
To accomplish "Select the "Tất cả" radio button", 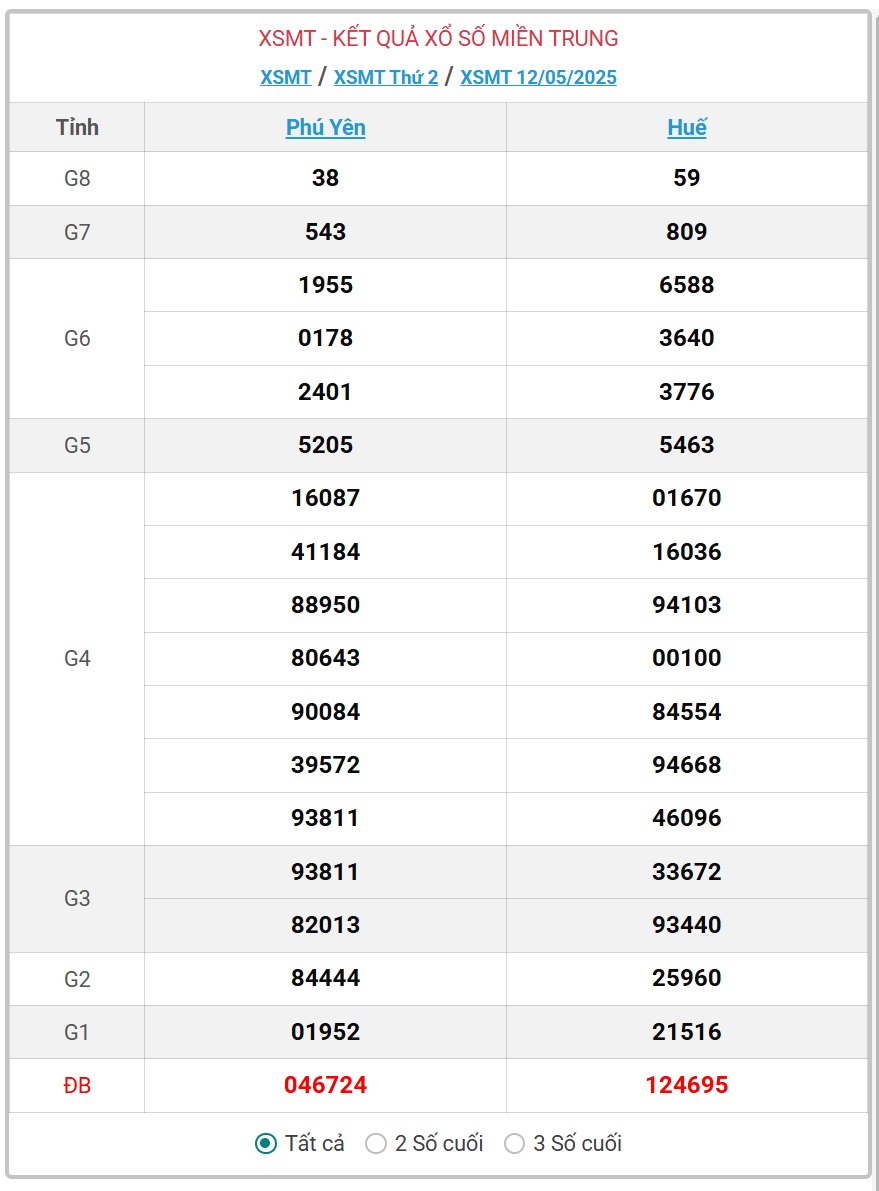I will pos(266,1143).
